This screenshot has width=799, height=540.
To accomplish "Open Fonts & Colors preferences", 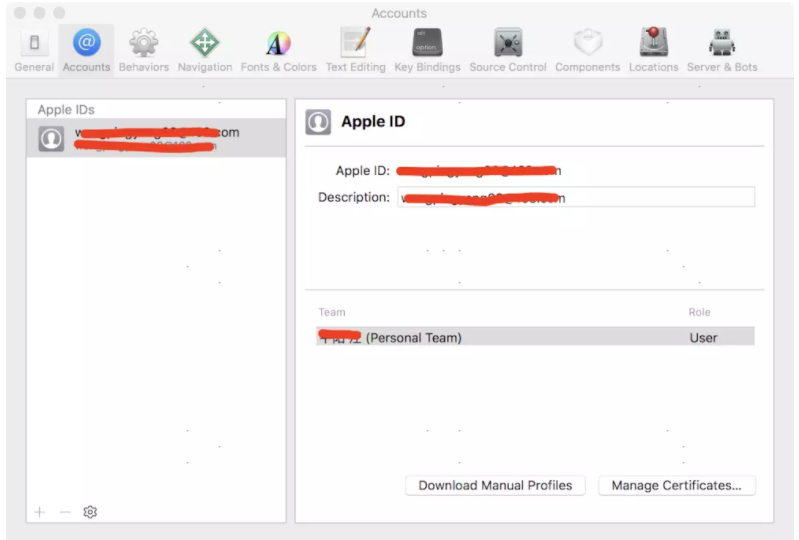I will (x=278, y=50).
